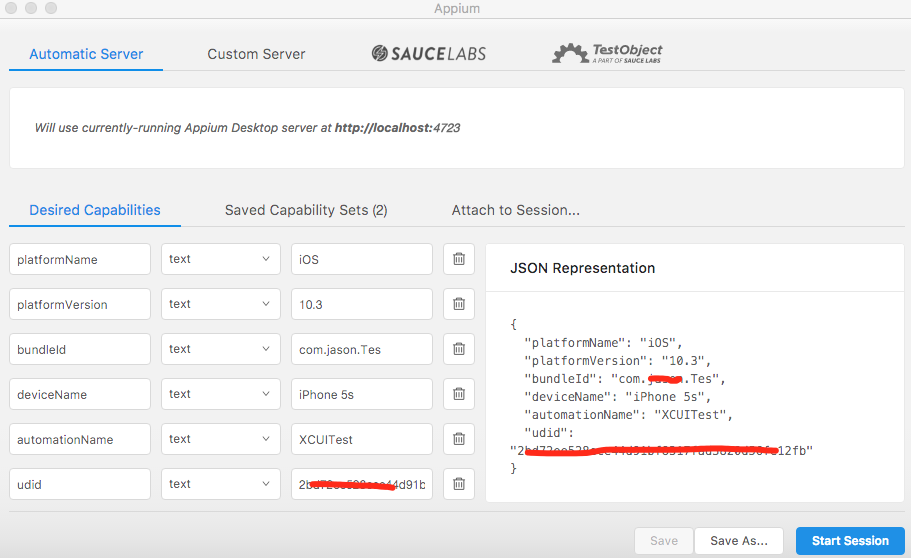911x558 pixels.
Task: Edit the platformName name field
Action: [x=80, y=259]
